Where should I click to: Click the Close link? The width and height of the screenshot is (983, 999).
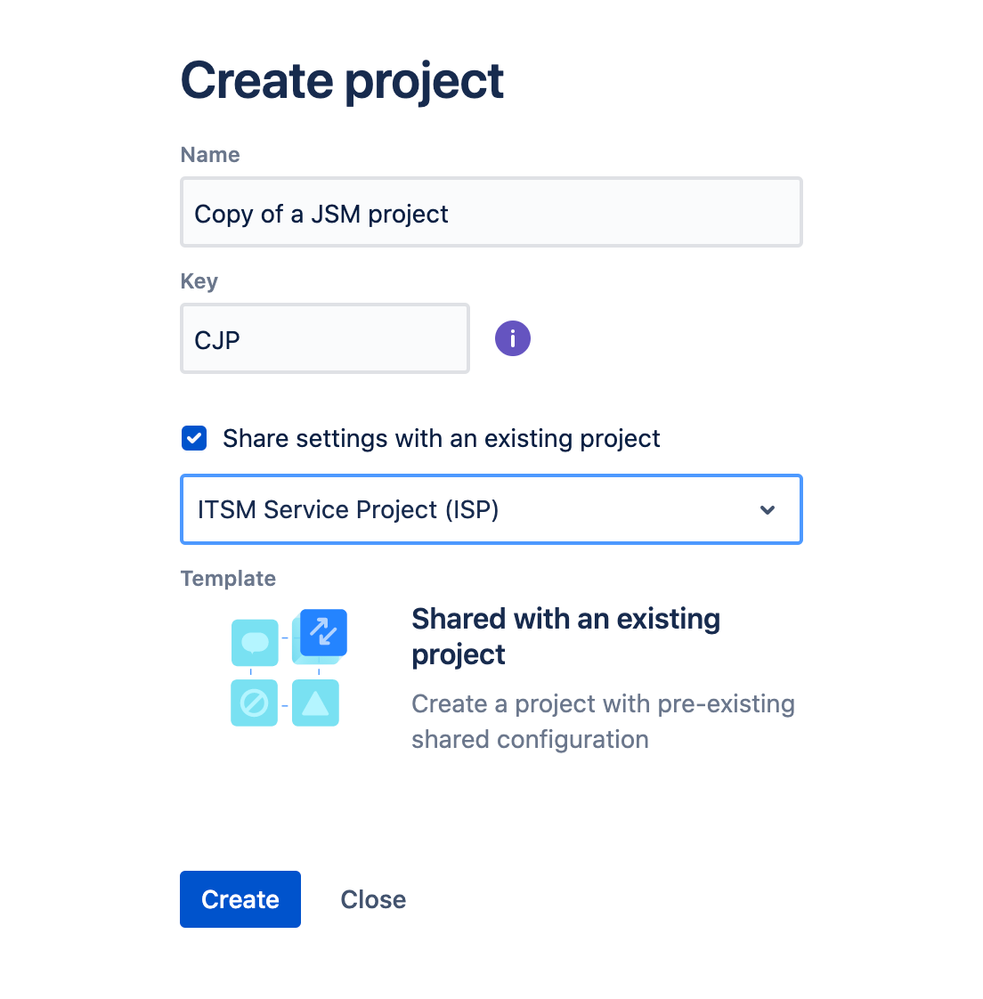point(373,900)
